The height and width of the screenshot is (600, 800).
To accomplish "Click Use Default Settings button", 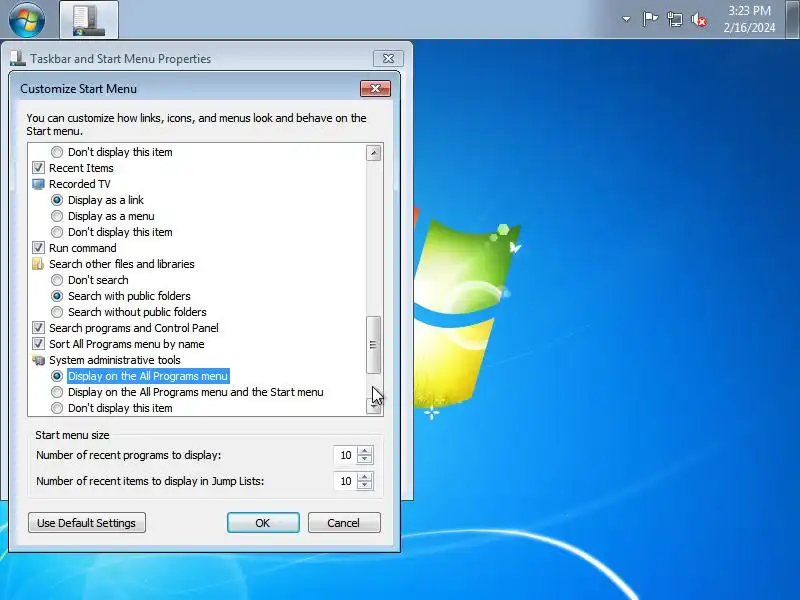I will point(87,523).
